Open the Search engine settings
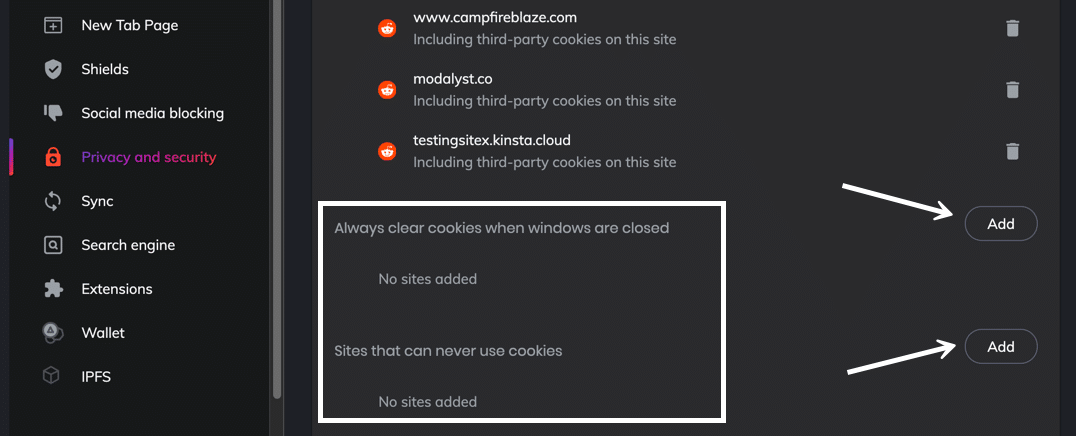 pyautogui.click(x=127, y=245)
